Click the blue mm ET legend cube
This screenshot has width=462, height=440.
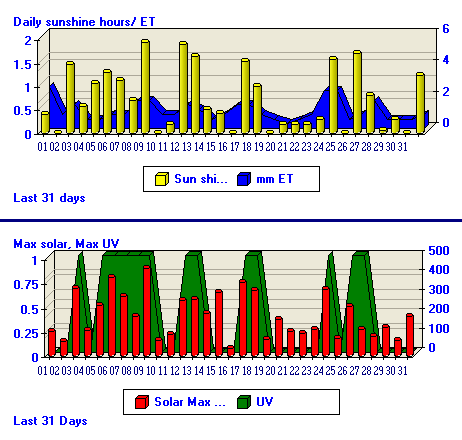pos(244,179)
